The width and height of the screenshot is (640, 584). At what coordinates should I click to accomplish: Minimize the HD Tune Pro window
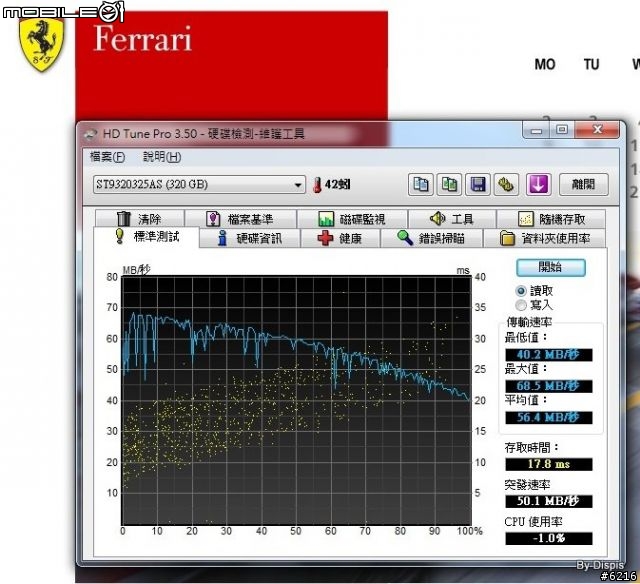tap(536, 131)
